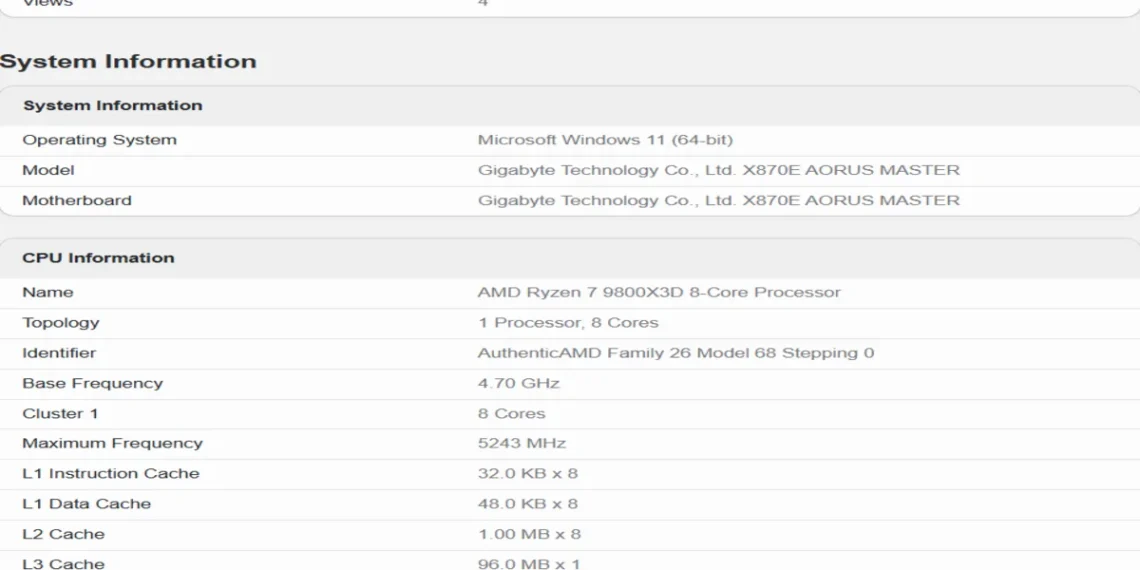Select 'Microsoft Windows 11 (64-bit)' value
Screen dimensions: 1140x570
pyautogui.click(x=605, y=140)
